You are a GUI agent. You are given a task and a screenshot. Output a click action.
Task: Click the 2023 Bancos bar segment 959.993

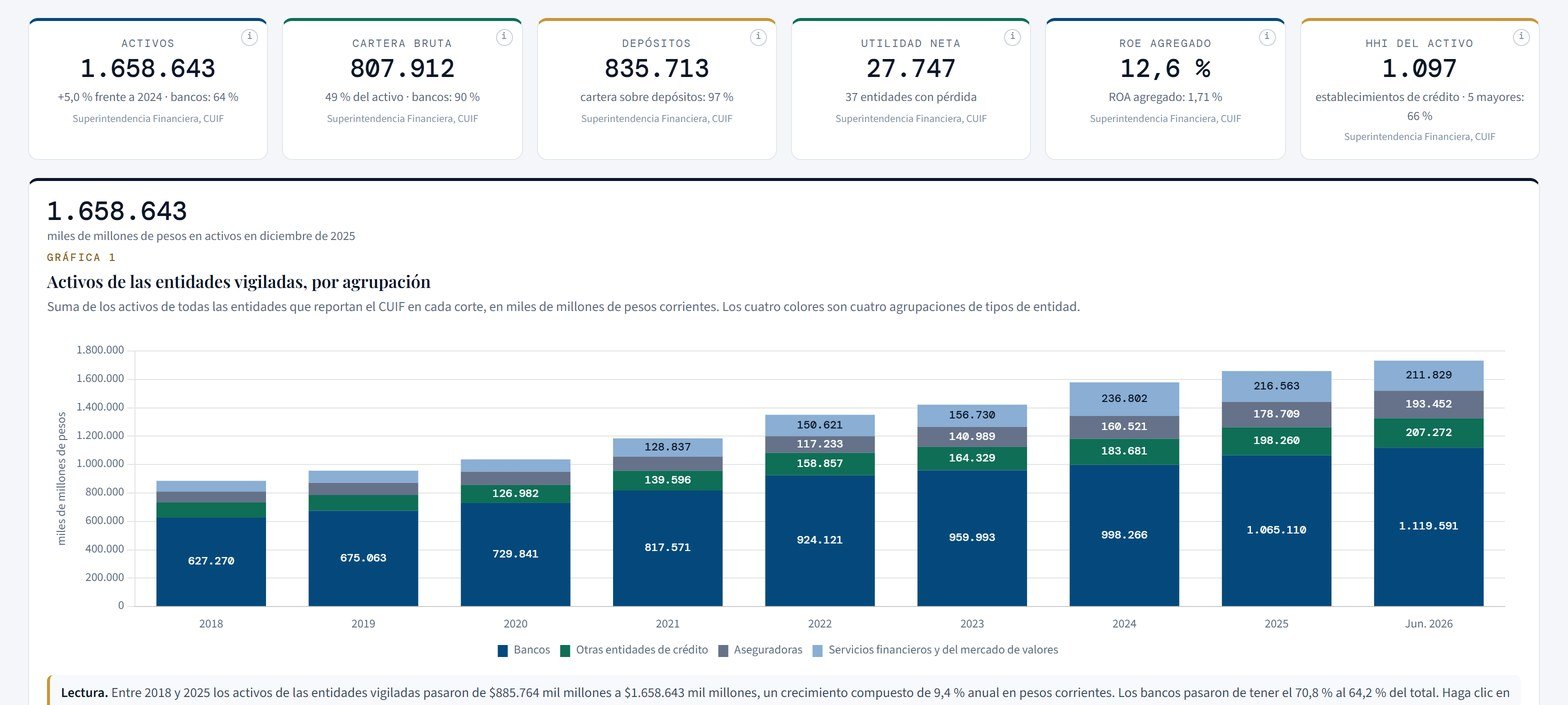pyautogui.click(x=972, y=538)
